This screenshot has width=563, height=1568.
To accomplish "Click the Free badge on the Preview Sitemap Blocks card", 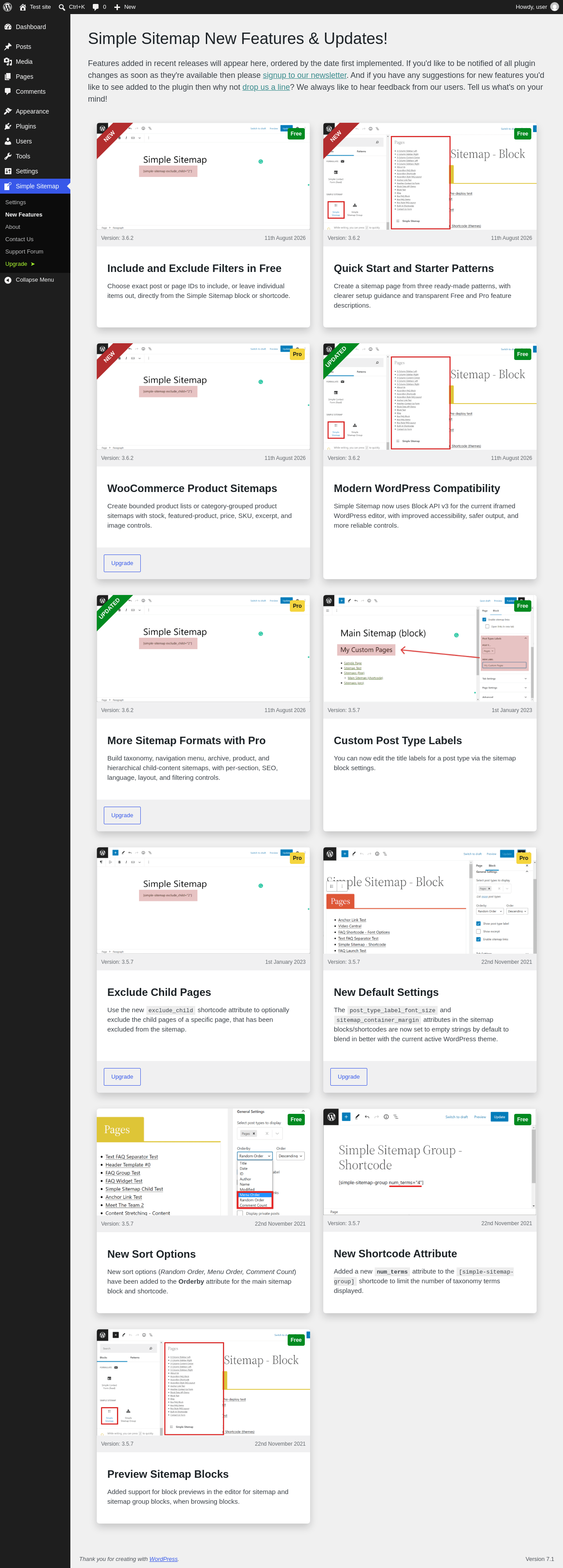I will 296,1340.
